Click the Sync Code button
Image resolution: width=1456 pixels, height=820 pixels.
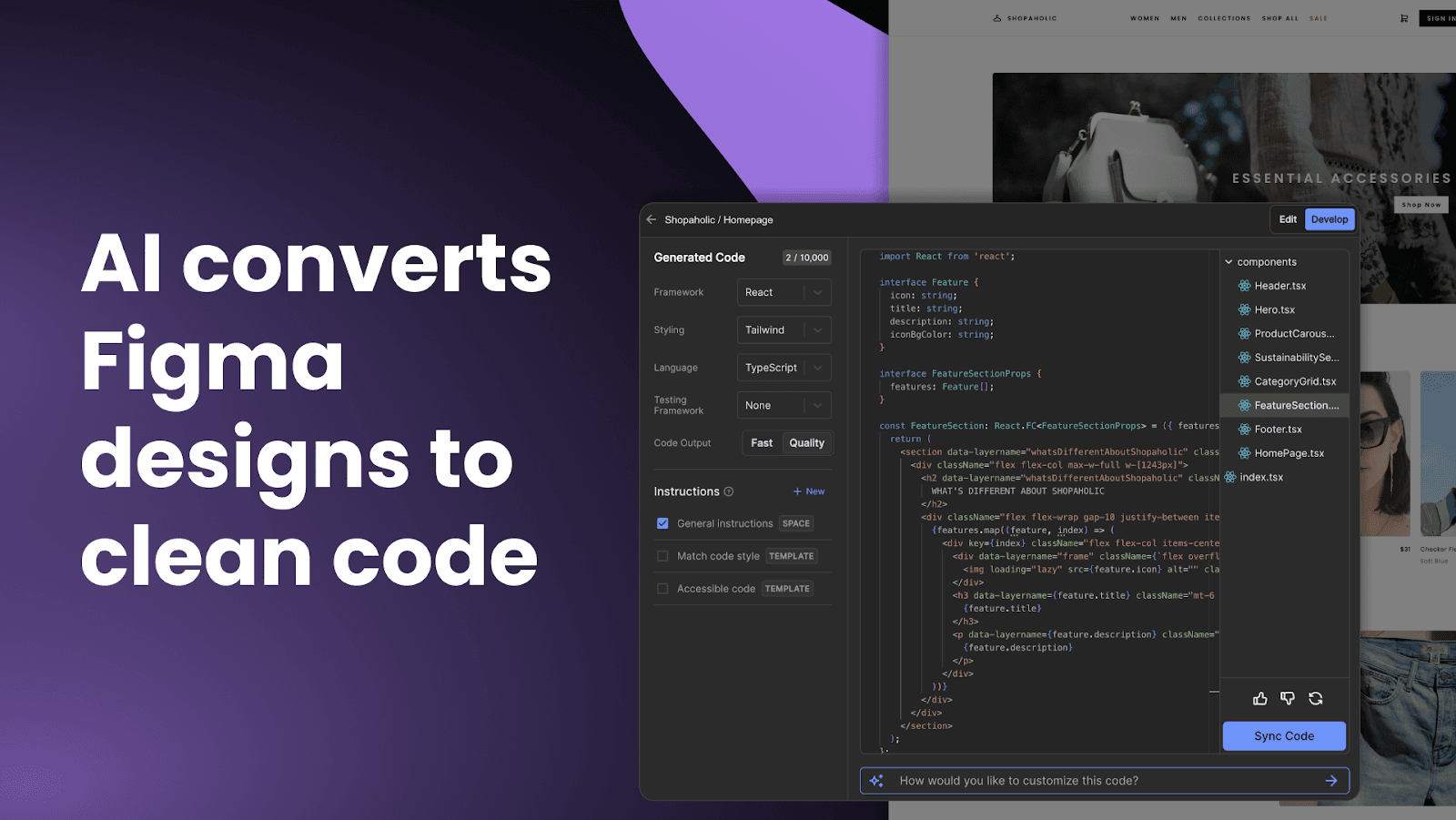coord(1284,736)
